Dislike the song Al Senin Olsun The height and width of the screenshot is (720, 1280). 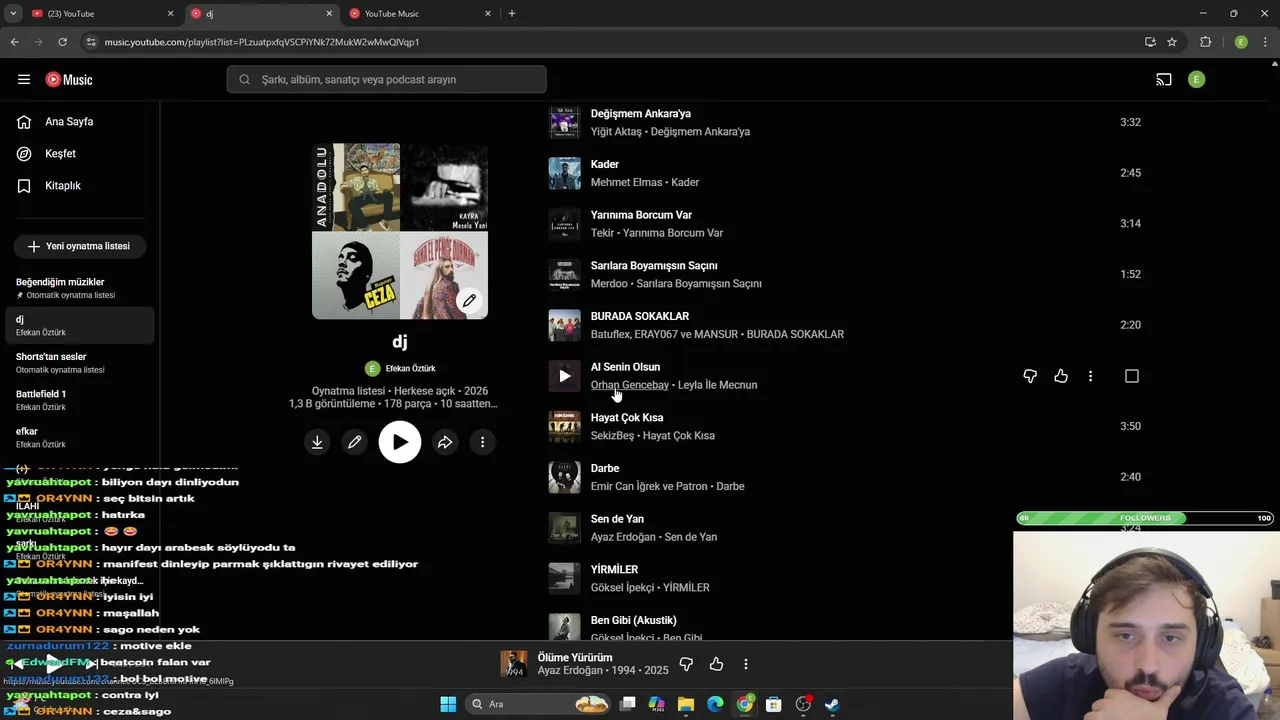[x=1030, y=376]
